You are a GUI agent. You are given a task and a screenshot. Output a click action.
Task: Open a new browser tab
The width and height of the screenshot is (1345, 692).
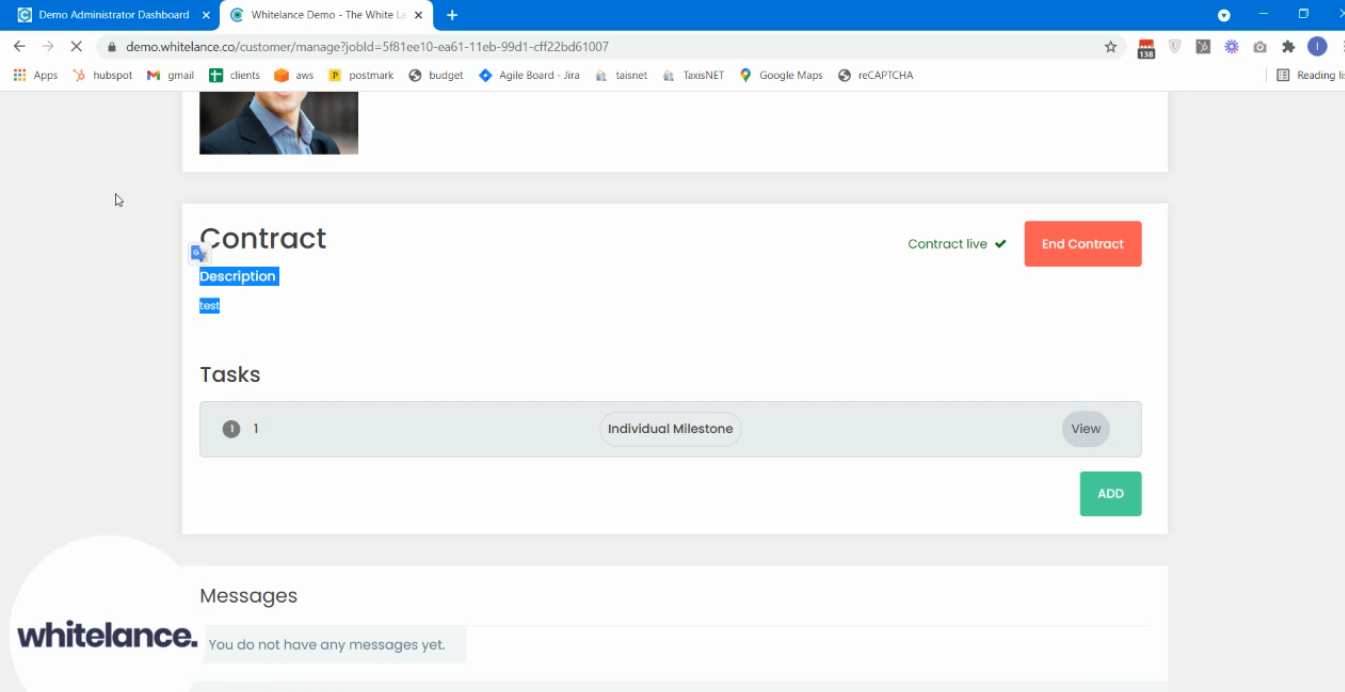tap(452, 15)
